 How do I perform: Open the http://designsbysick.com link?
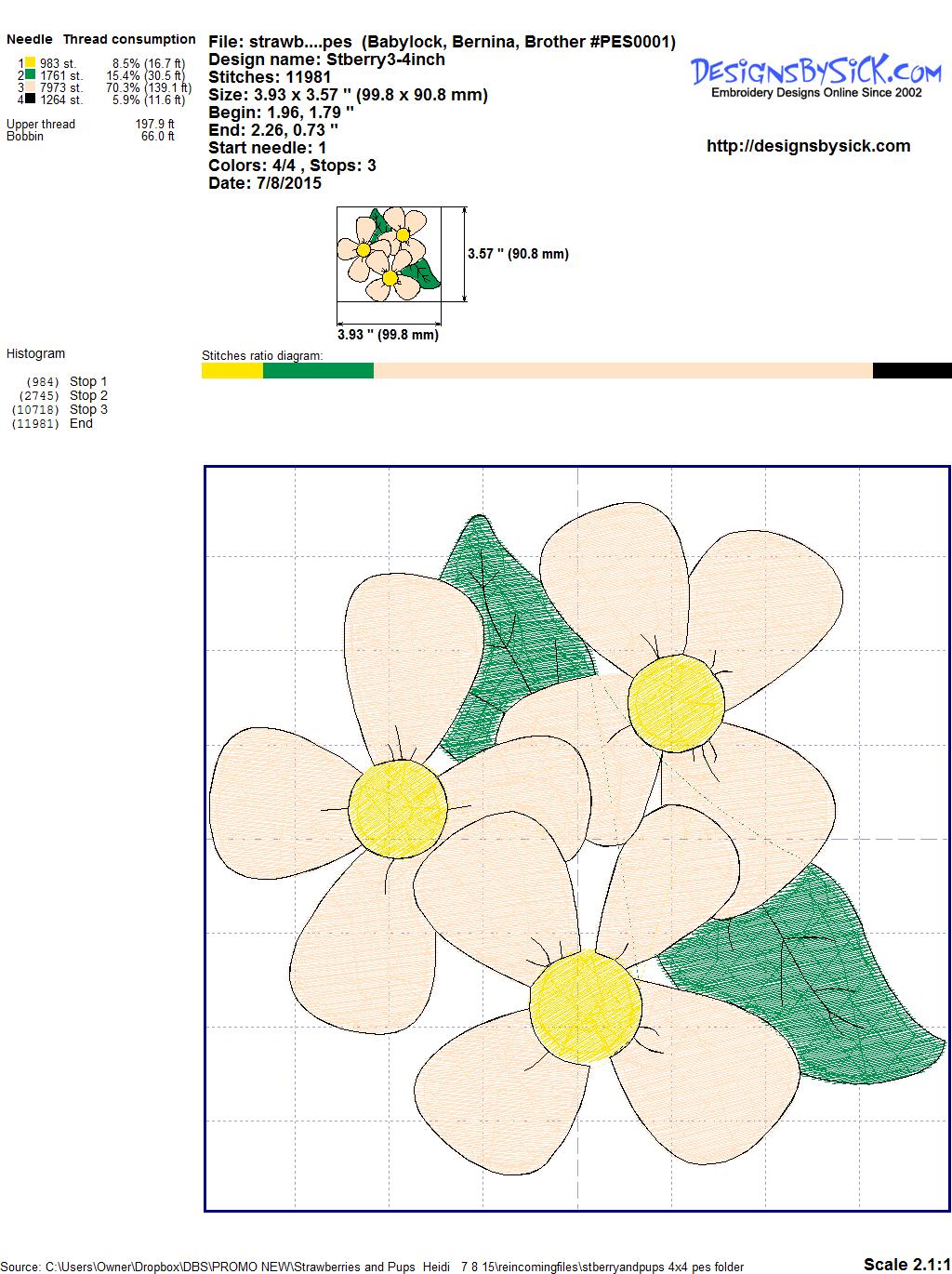pyautogui.click(x=808, y=146)
